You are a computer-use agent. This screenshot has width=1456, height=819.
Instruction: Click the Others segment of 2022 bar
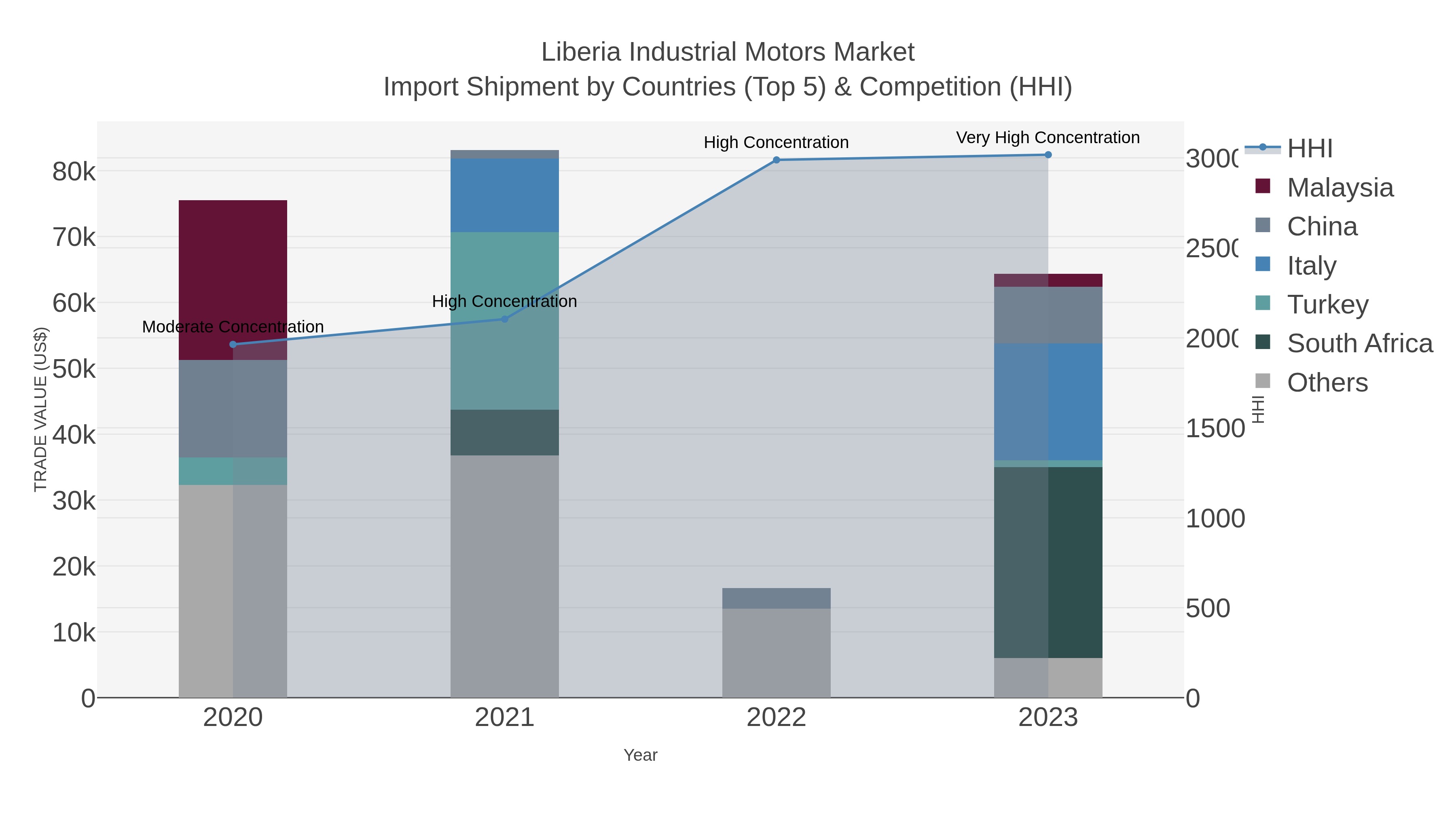[x=776, y=653]
